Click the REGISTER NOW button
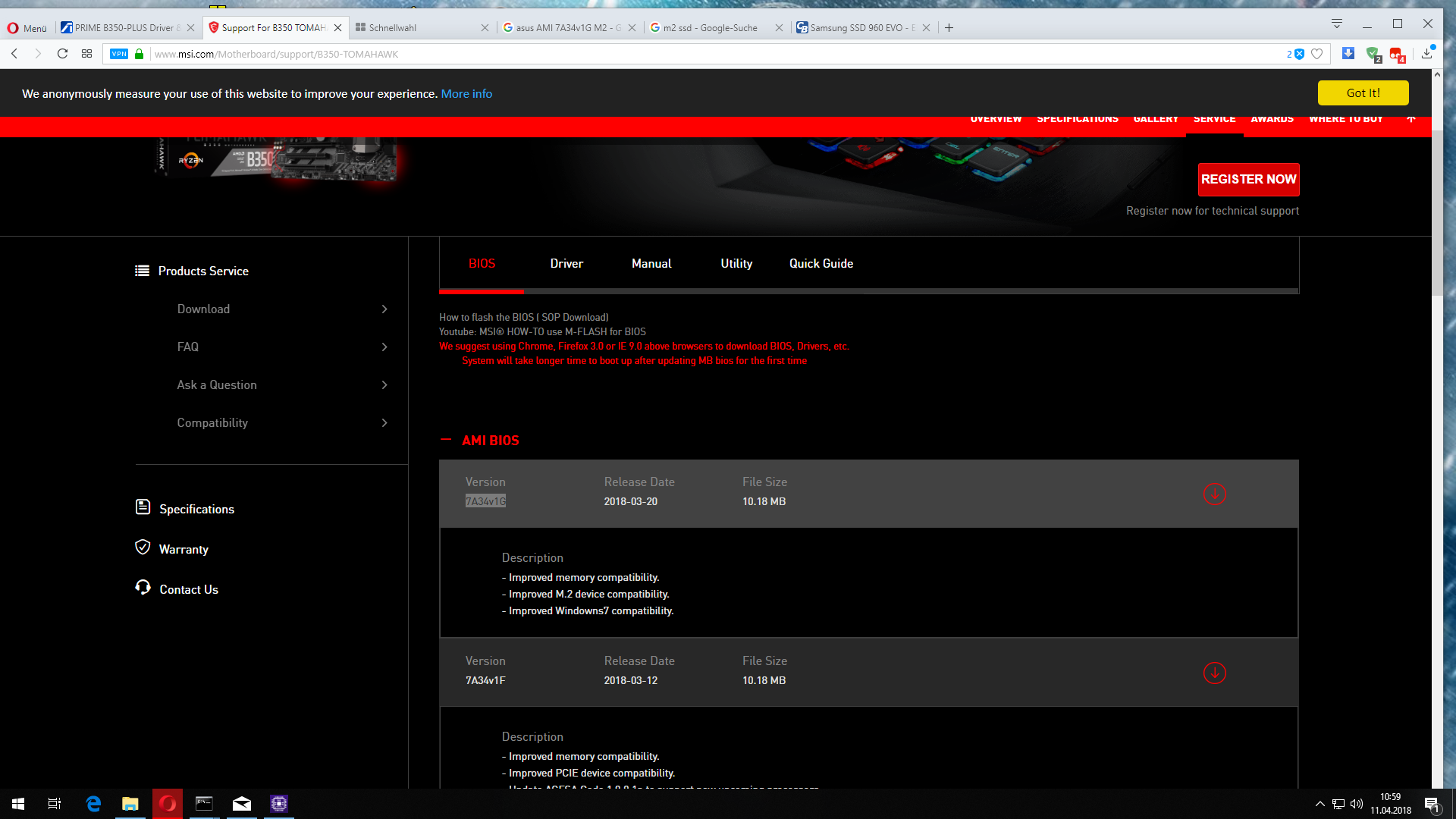This screenshot has height=819, width=1456. click(x=1248, y=179)
